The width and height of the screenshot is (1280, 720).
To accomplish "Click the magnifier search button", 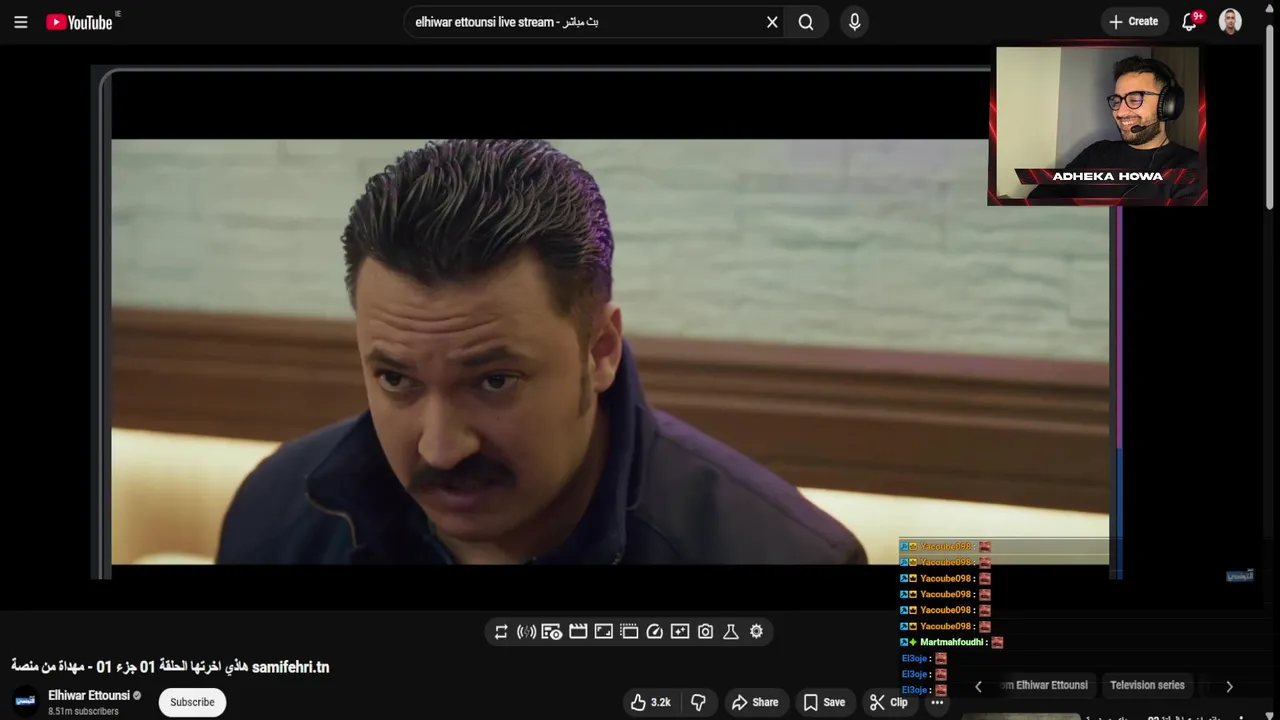I will 806,22.
